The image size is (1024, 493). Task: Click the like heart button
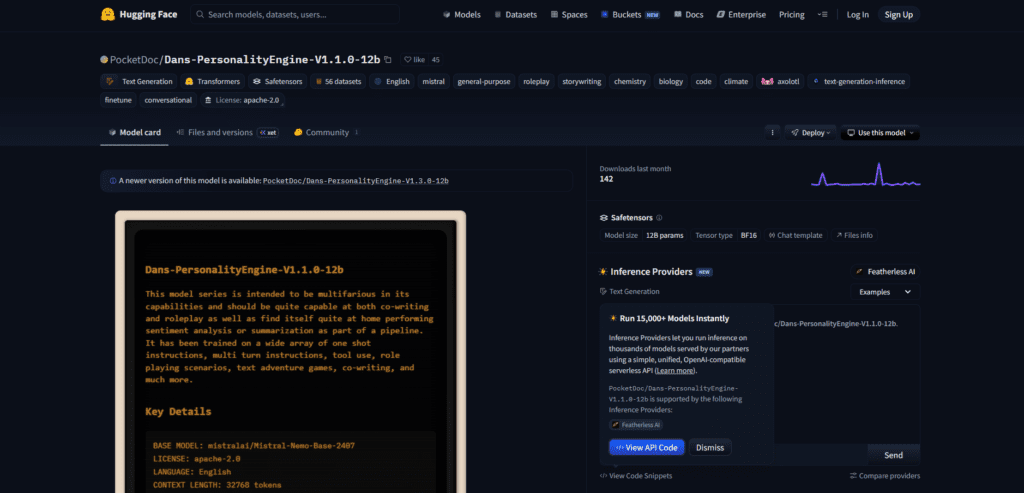coord(414,59)
